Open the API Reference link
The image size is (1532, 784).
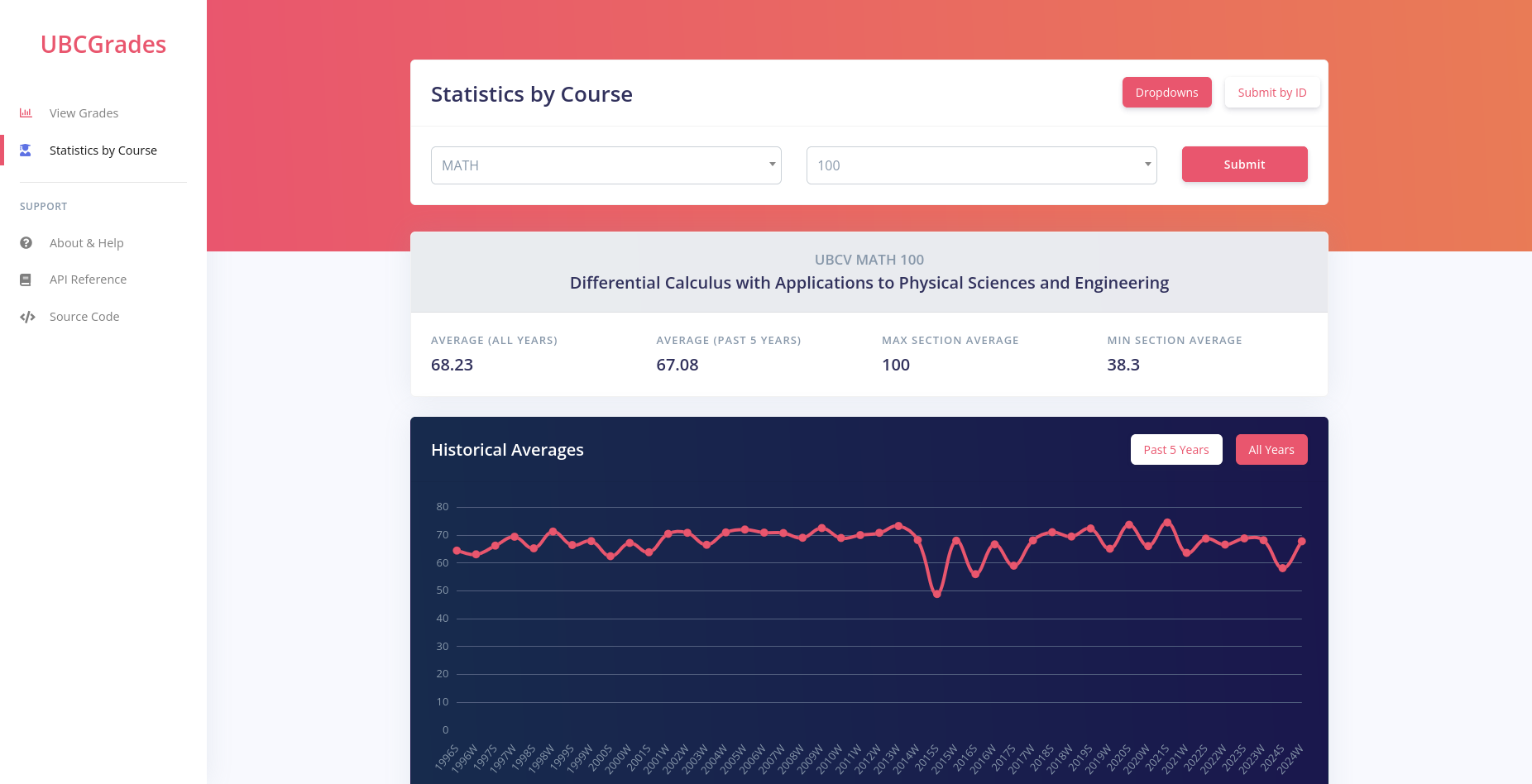[x=88, y=280]
